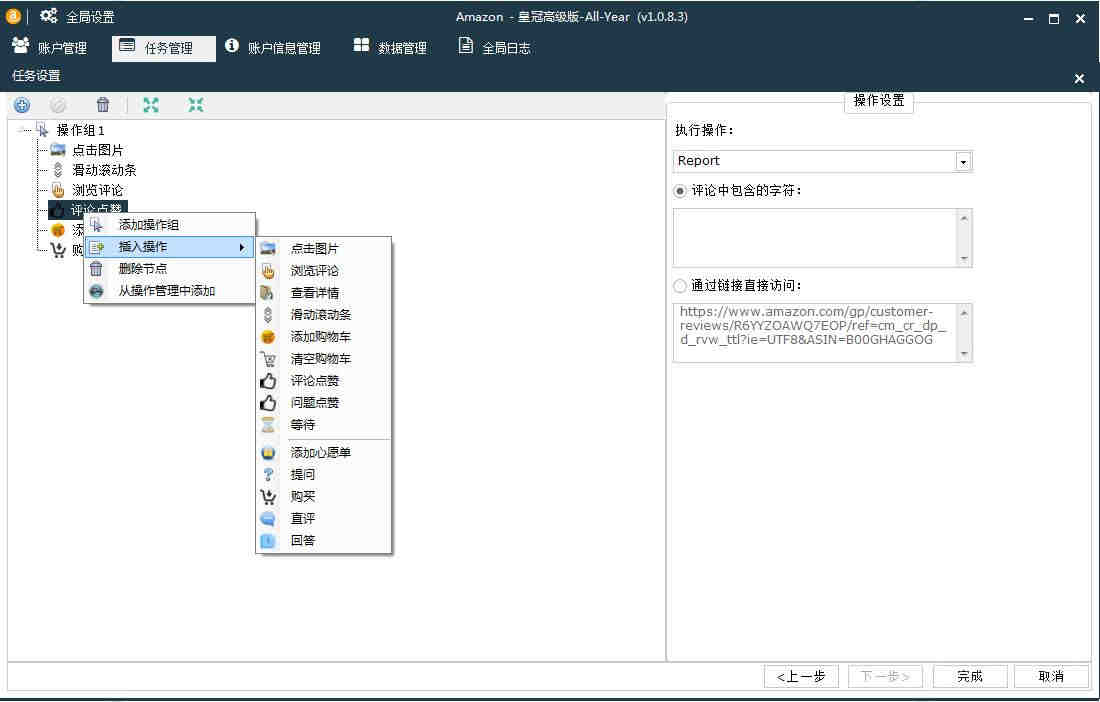
Task: Click the 查看详情 icon in submenu
Action: point(267,292)
